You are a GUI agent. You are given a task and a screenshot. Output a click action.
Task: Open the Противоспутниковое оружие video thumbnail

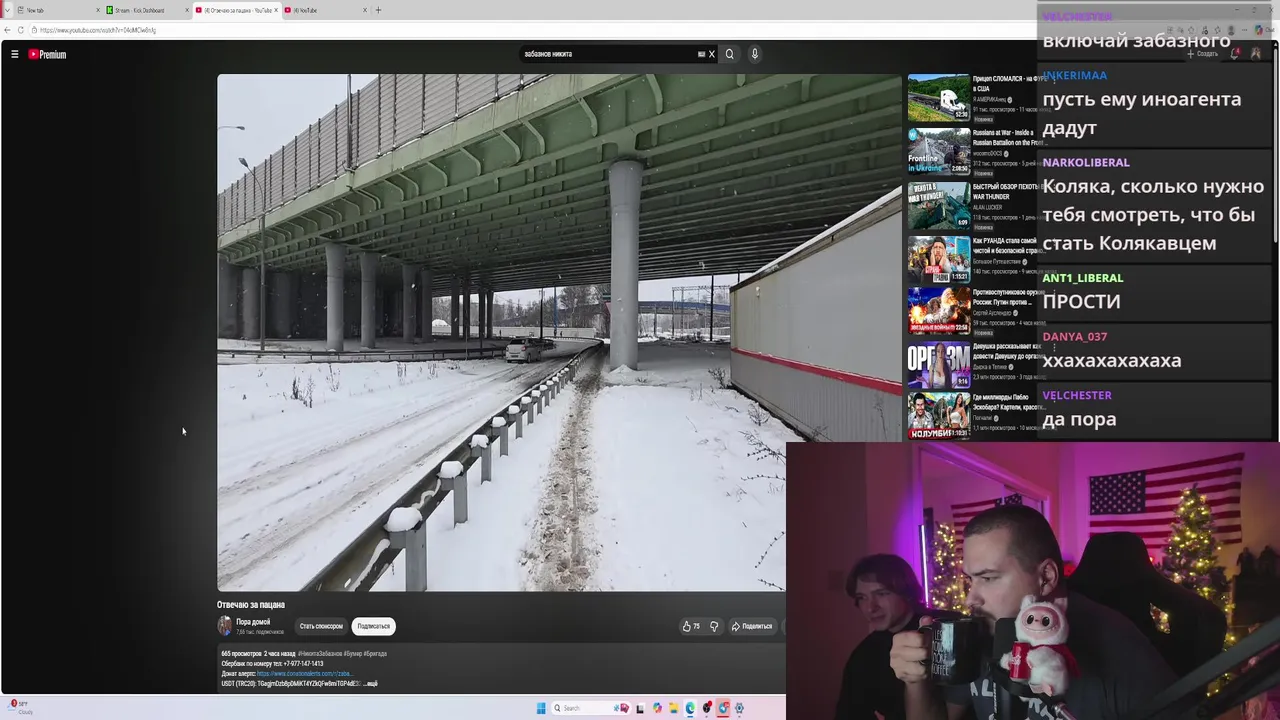938,311
